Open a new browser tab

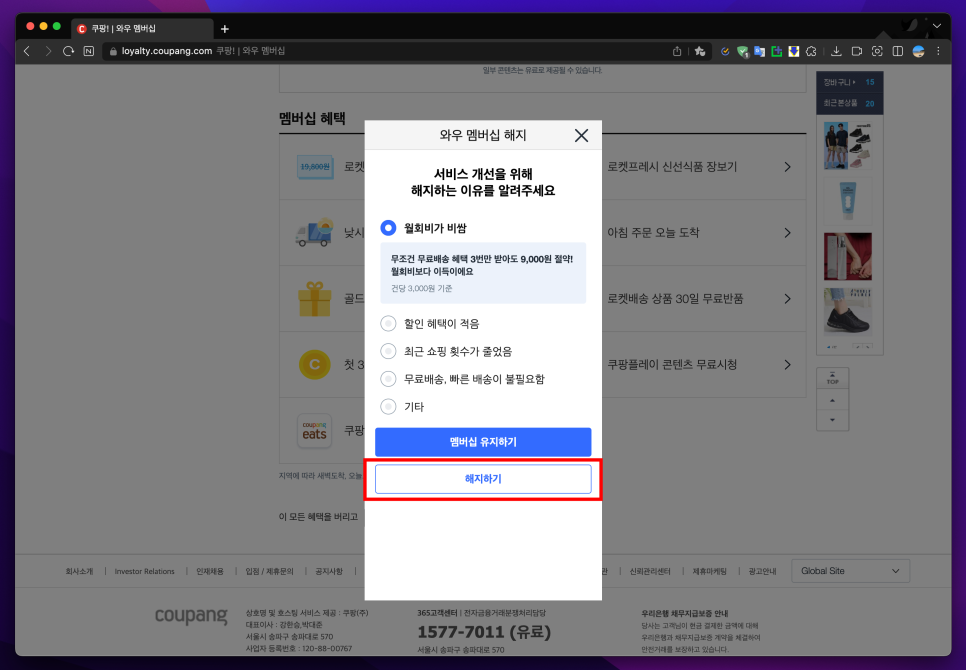pyautogui.click(x=225, y=29)
